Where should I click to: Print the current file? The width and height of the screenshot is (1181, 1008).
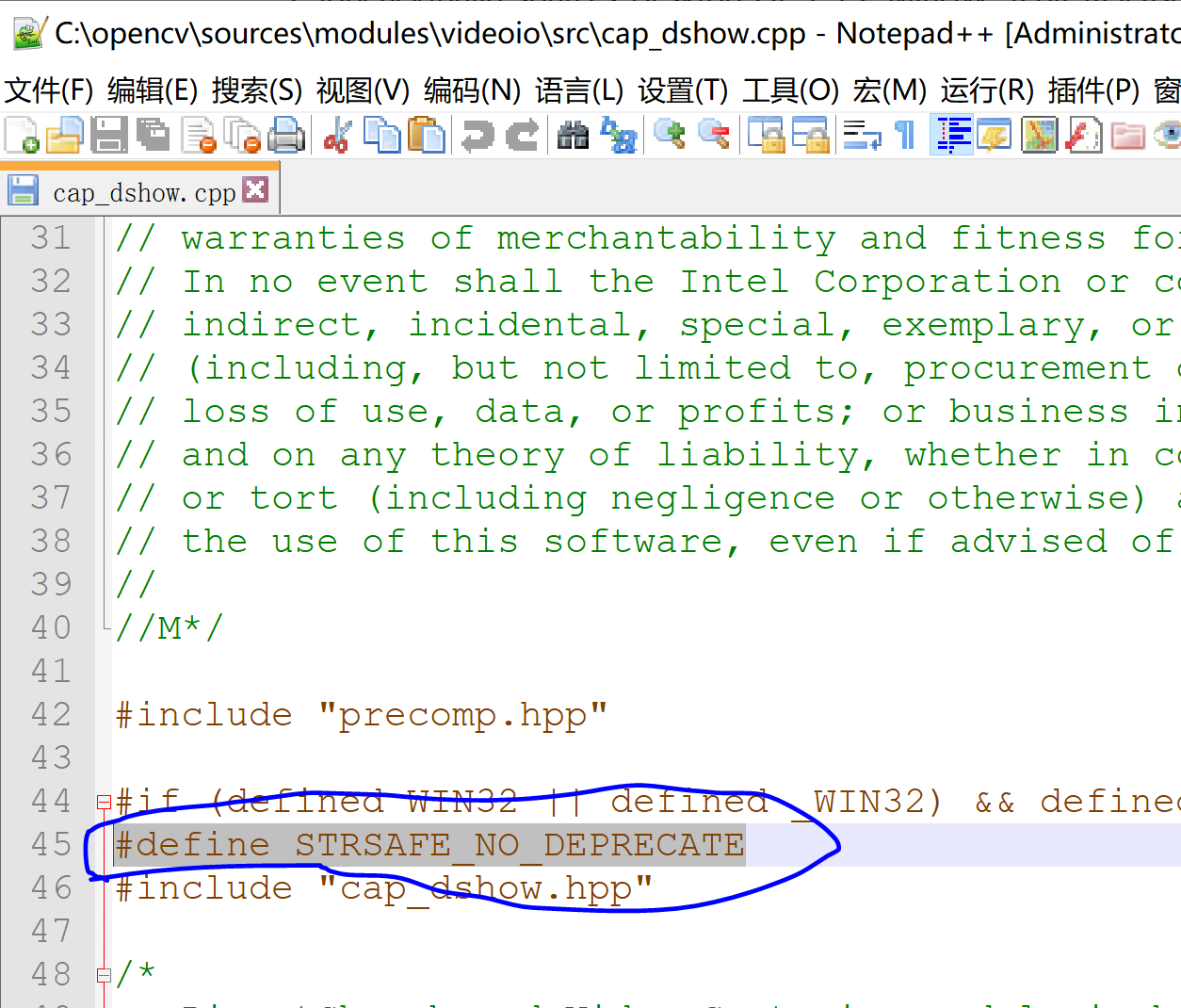(287, 135)
